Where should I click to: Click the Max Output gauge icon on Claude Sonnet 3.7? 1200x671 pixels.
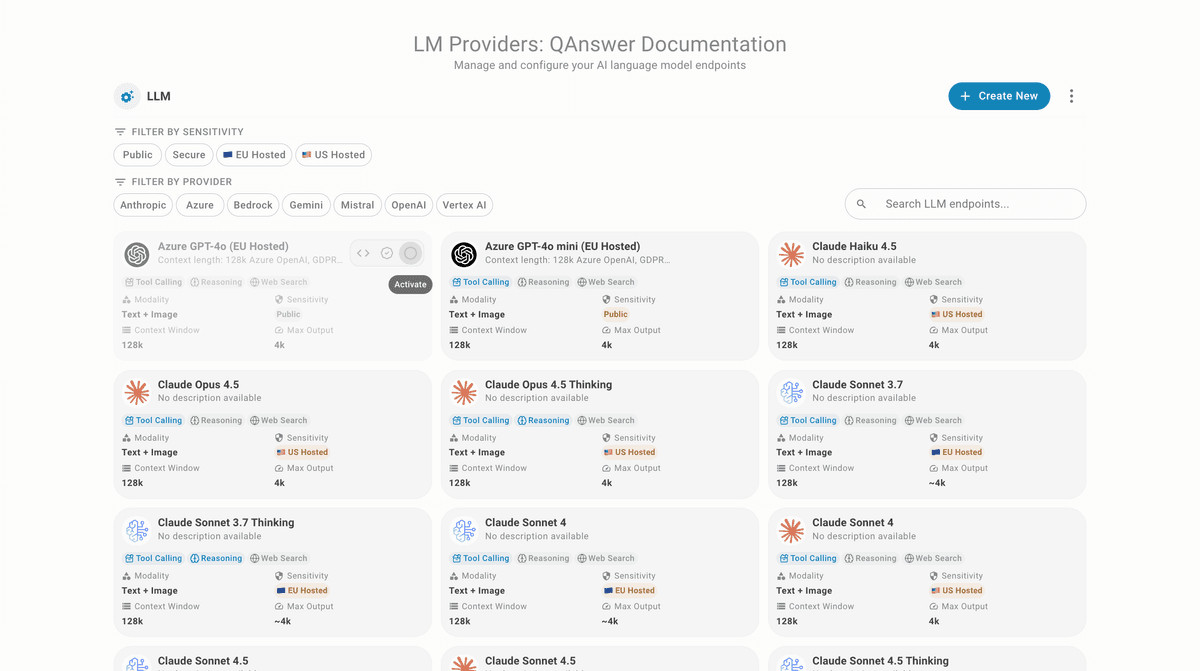(x=934, y=468)
